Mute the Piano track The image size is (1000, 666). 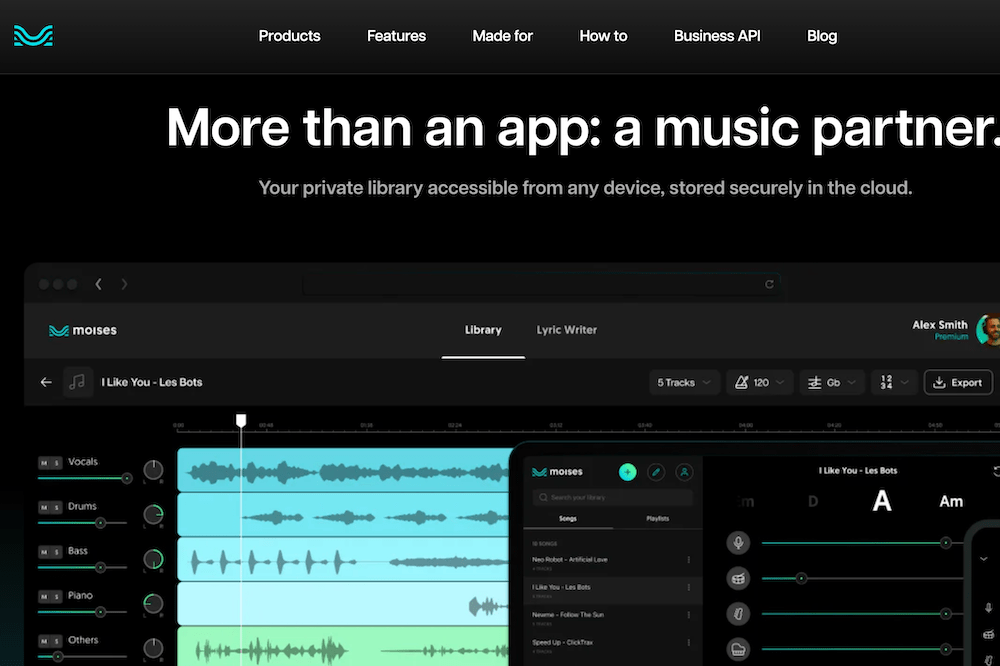(44, 596)
